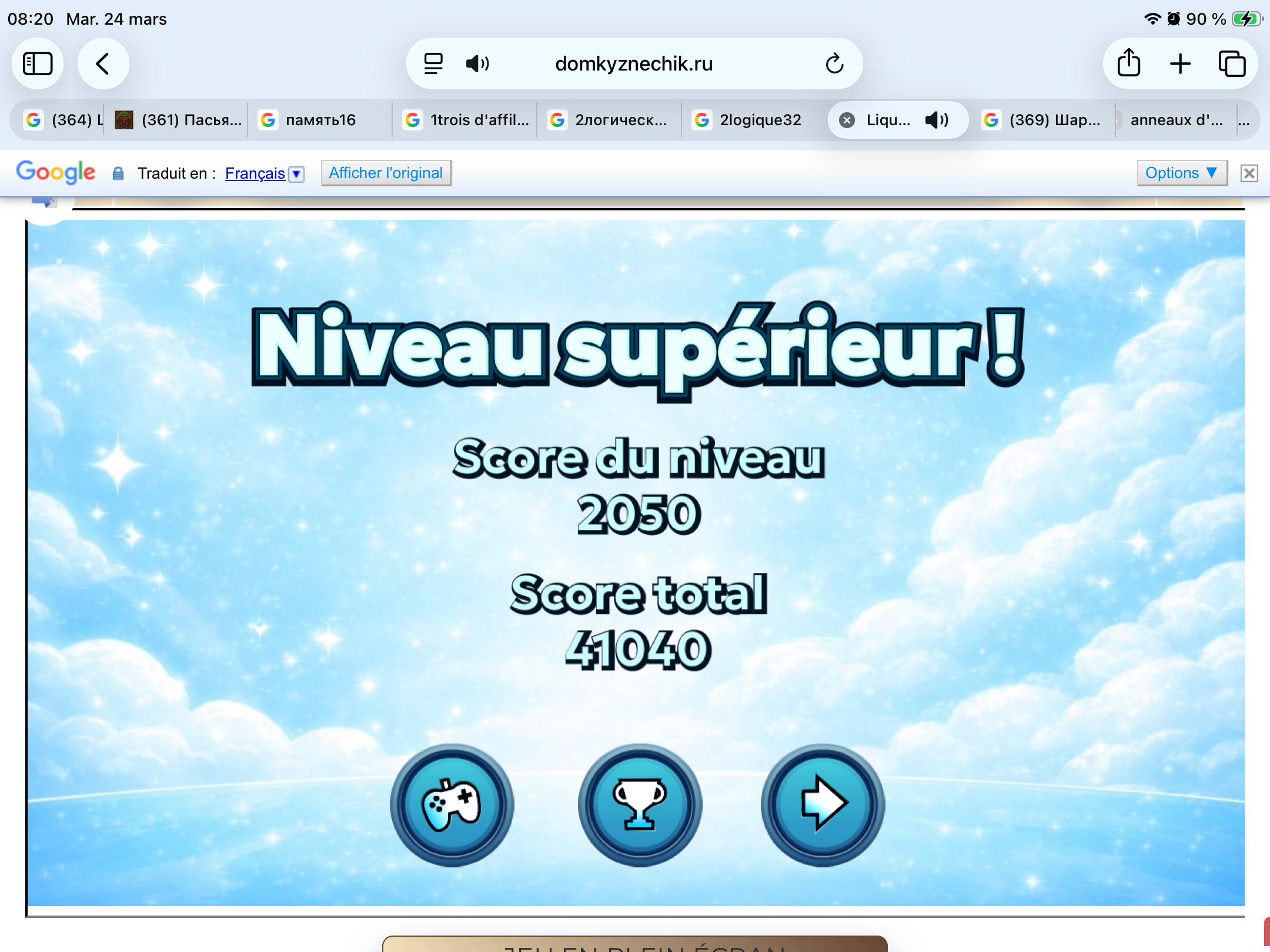
Task: Switch to the 2logique32 tab
Action: (760, 120)
